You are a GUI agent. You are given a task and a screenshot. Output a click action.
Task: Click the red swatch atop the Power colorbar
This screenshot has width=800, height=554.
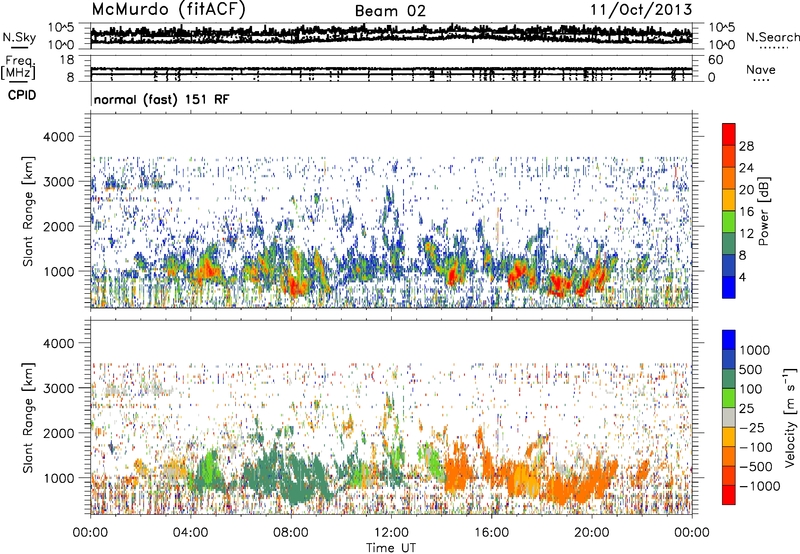point(729,134)
